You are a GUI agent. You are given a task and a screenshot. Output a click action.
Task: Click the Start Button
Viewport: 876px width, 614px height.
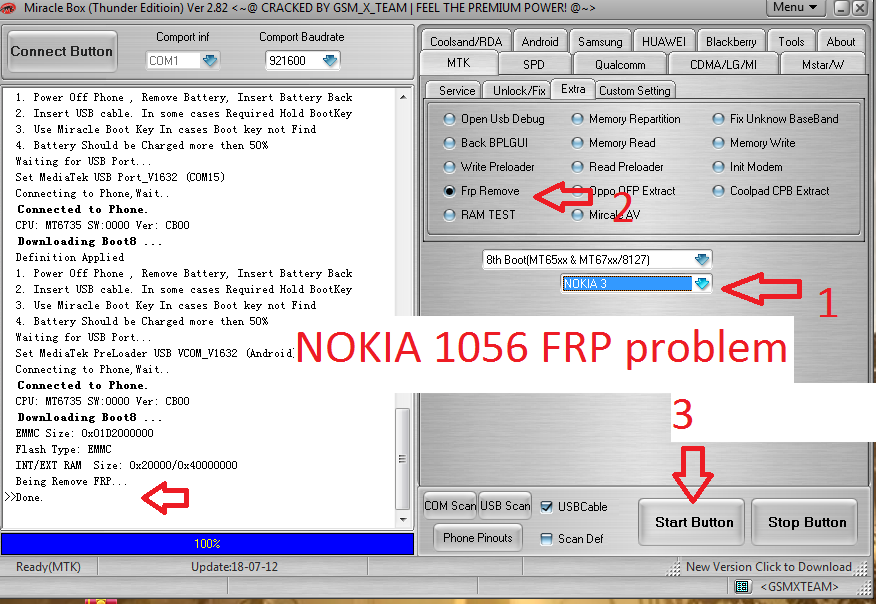tap(693, 522)
